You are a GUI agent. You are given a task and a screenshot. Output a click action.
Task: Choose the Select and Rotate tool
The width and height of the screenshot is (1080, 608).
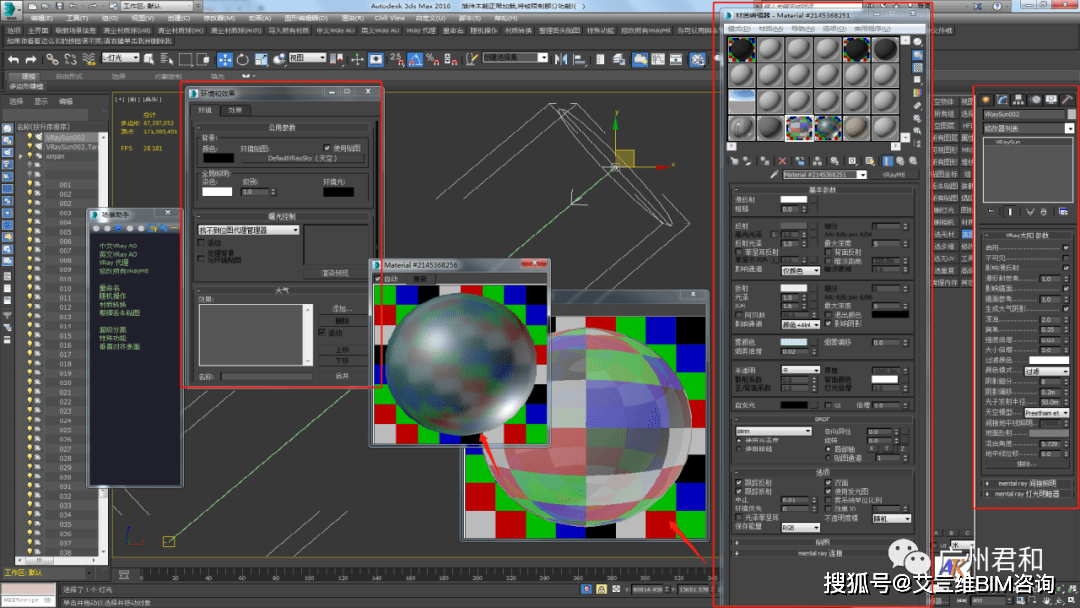[242, 60]
